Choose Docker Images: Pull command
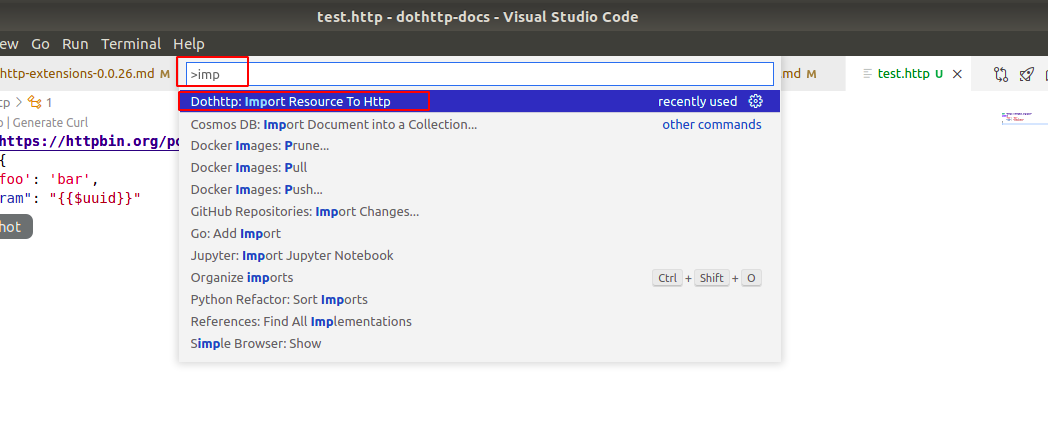The image size is (1048, 446). (479, 168)
